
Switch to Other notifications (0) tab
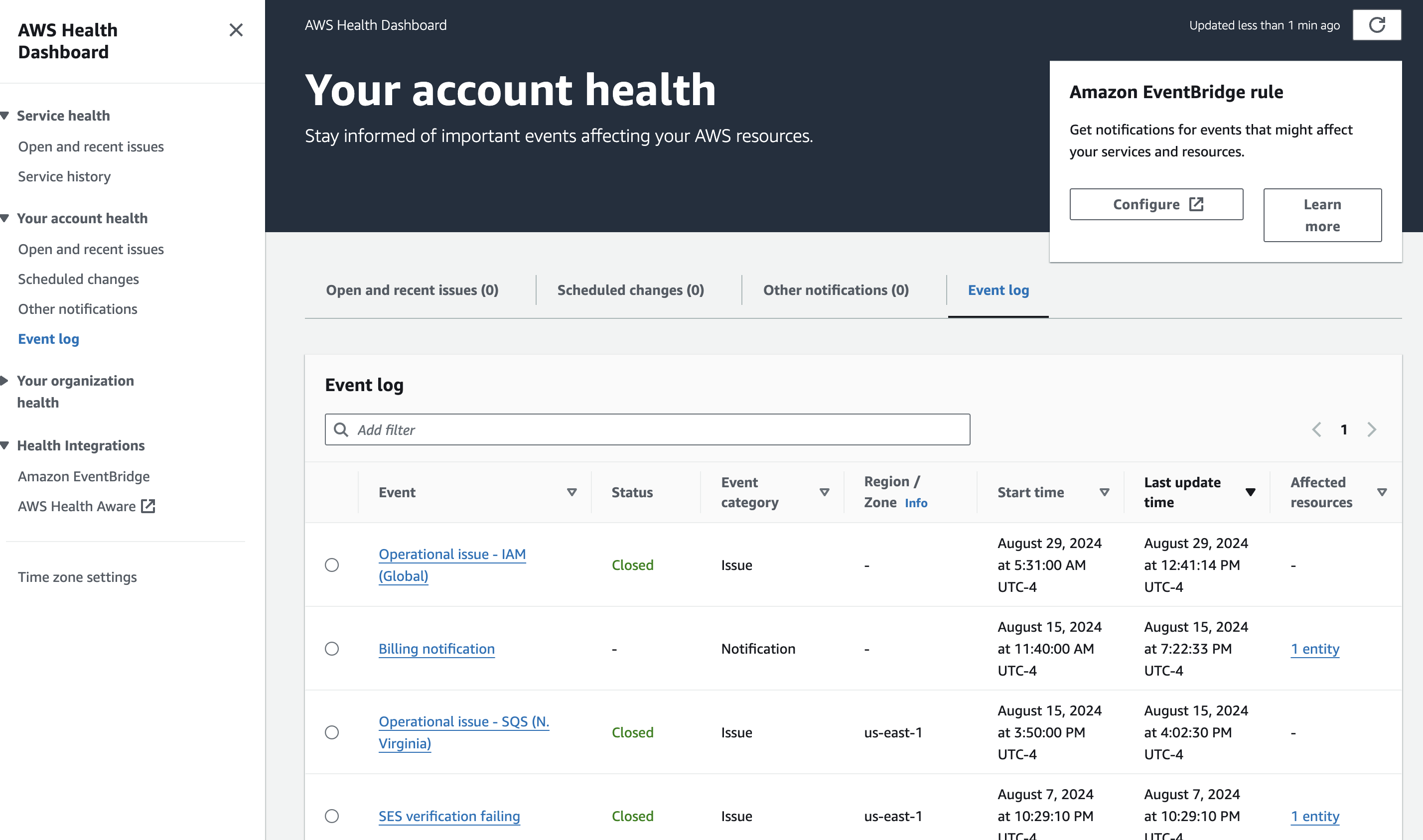[836, 290]
